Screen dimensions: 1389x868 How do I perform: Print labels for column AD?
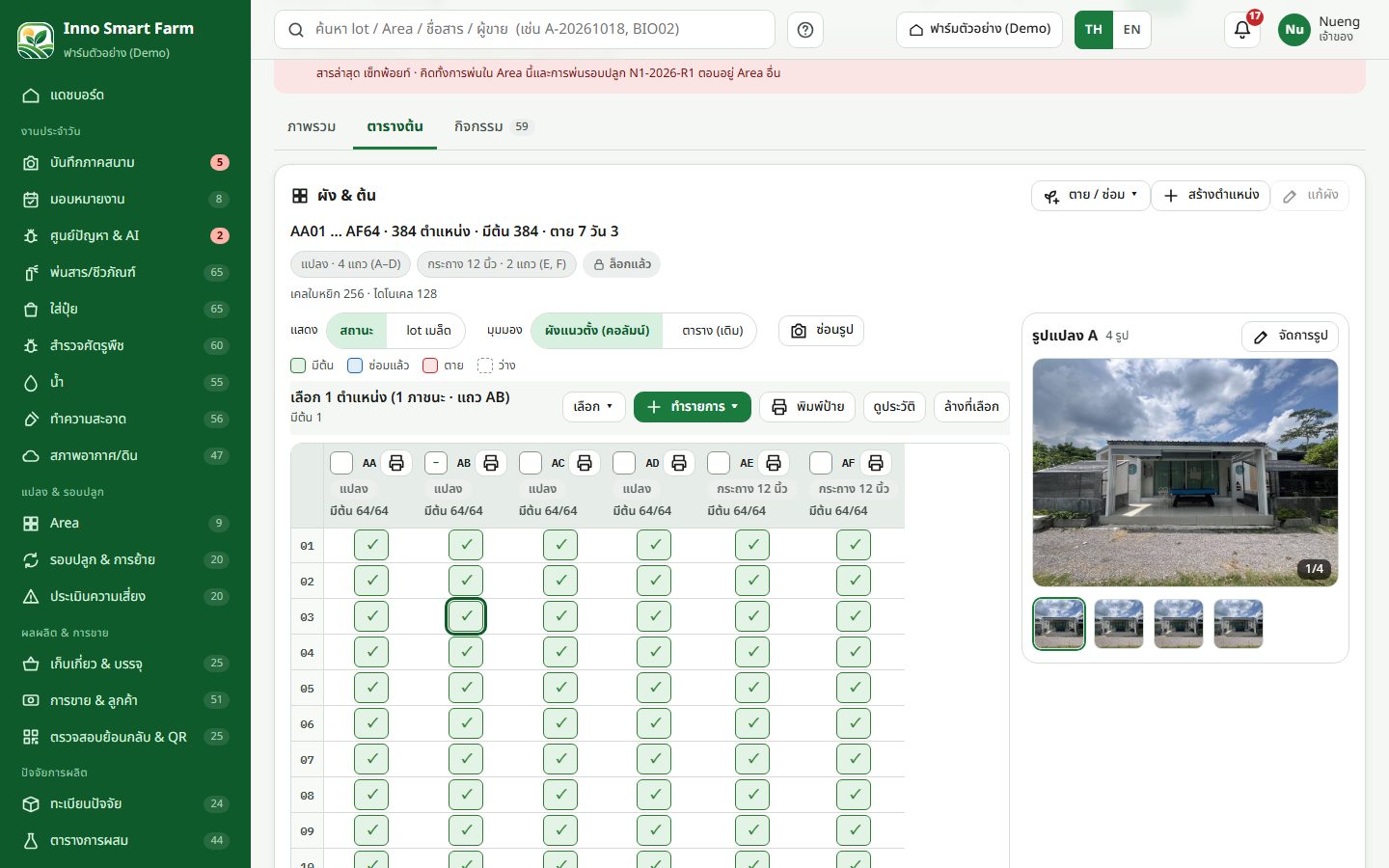(679, 463)
